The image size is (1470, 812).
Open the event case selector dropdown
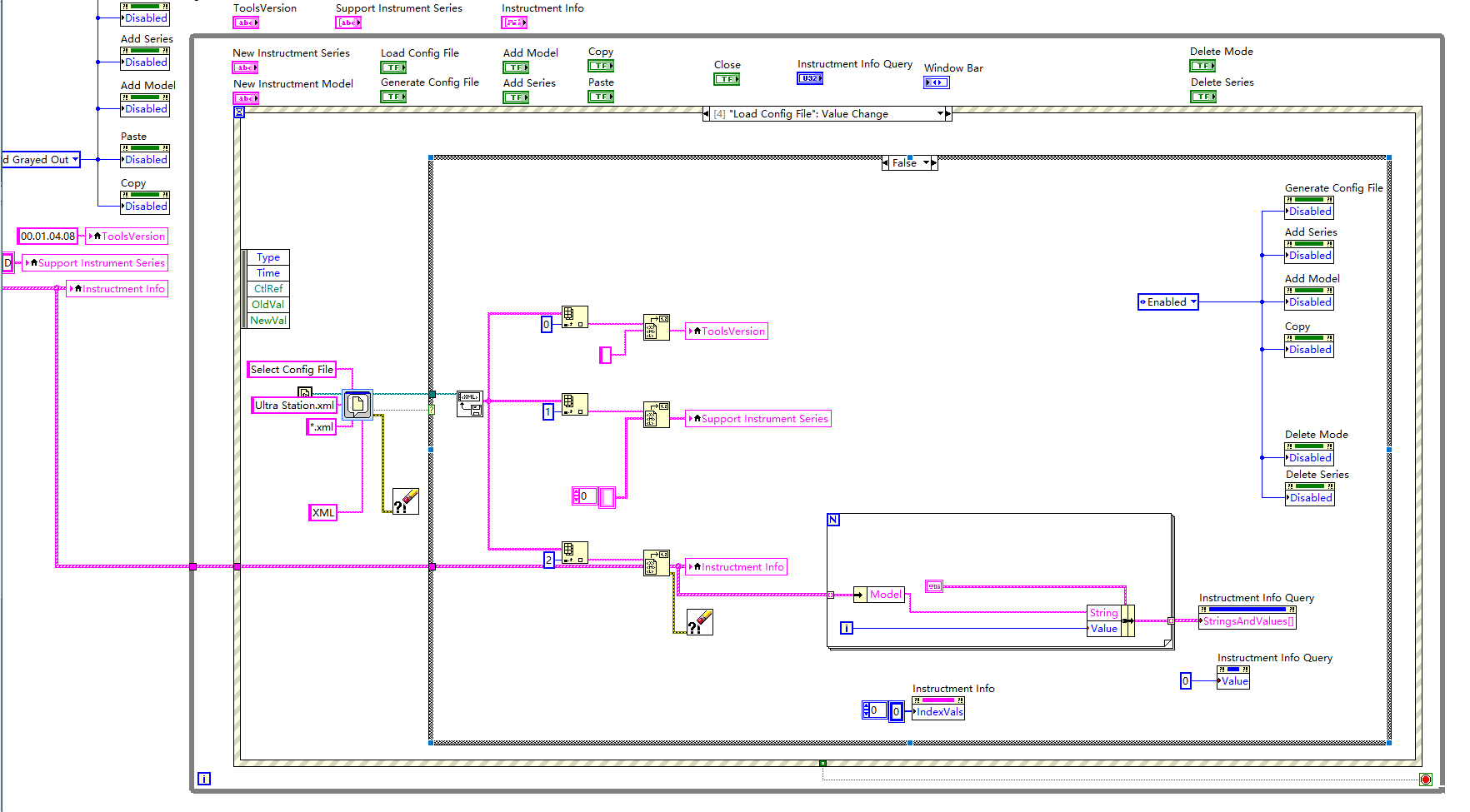[x=941, y=114]
